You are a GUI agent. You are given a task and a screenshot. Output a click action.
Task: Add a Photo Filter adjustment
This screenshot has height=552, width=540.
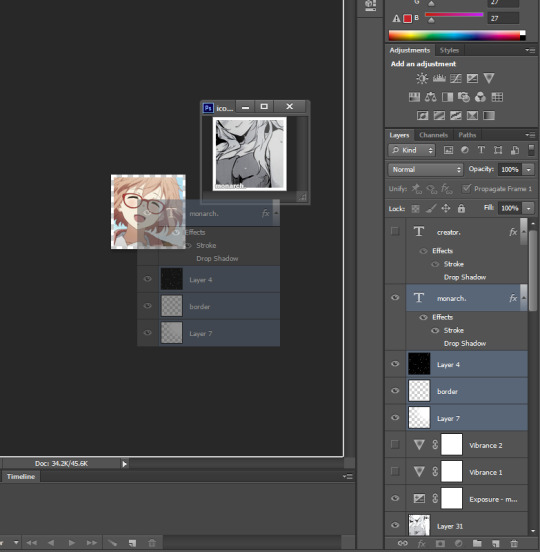point(464,97)
